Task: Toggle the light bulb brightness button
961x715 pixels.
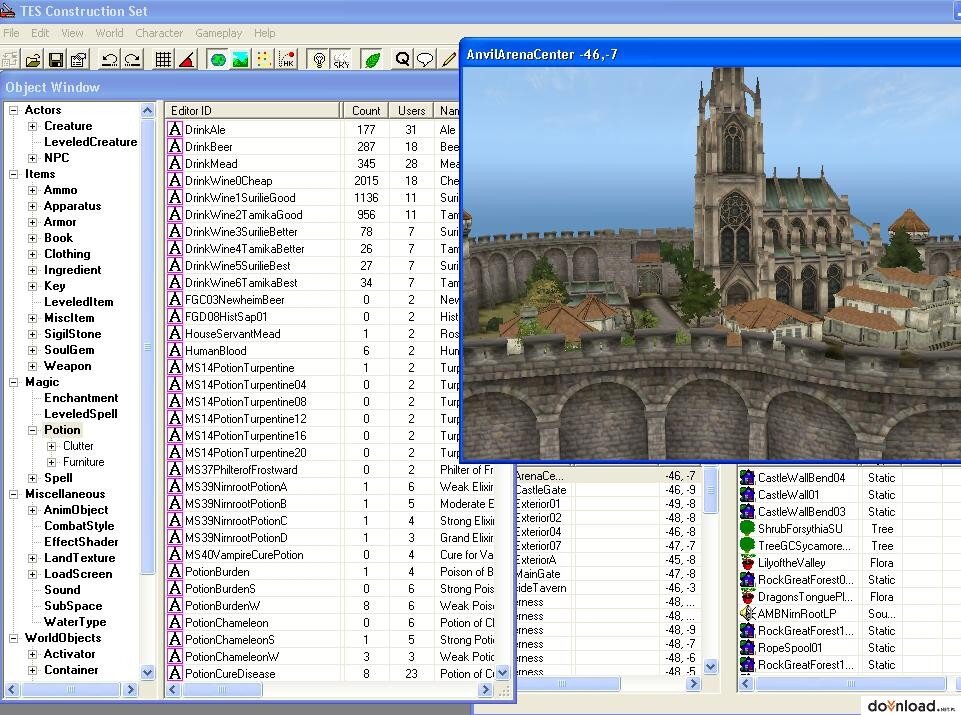Action: click(x=318, y=60)
